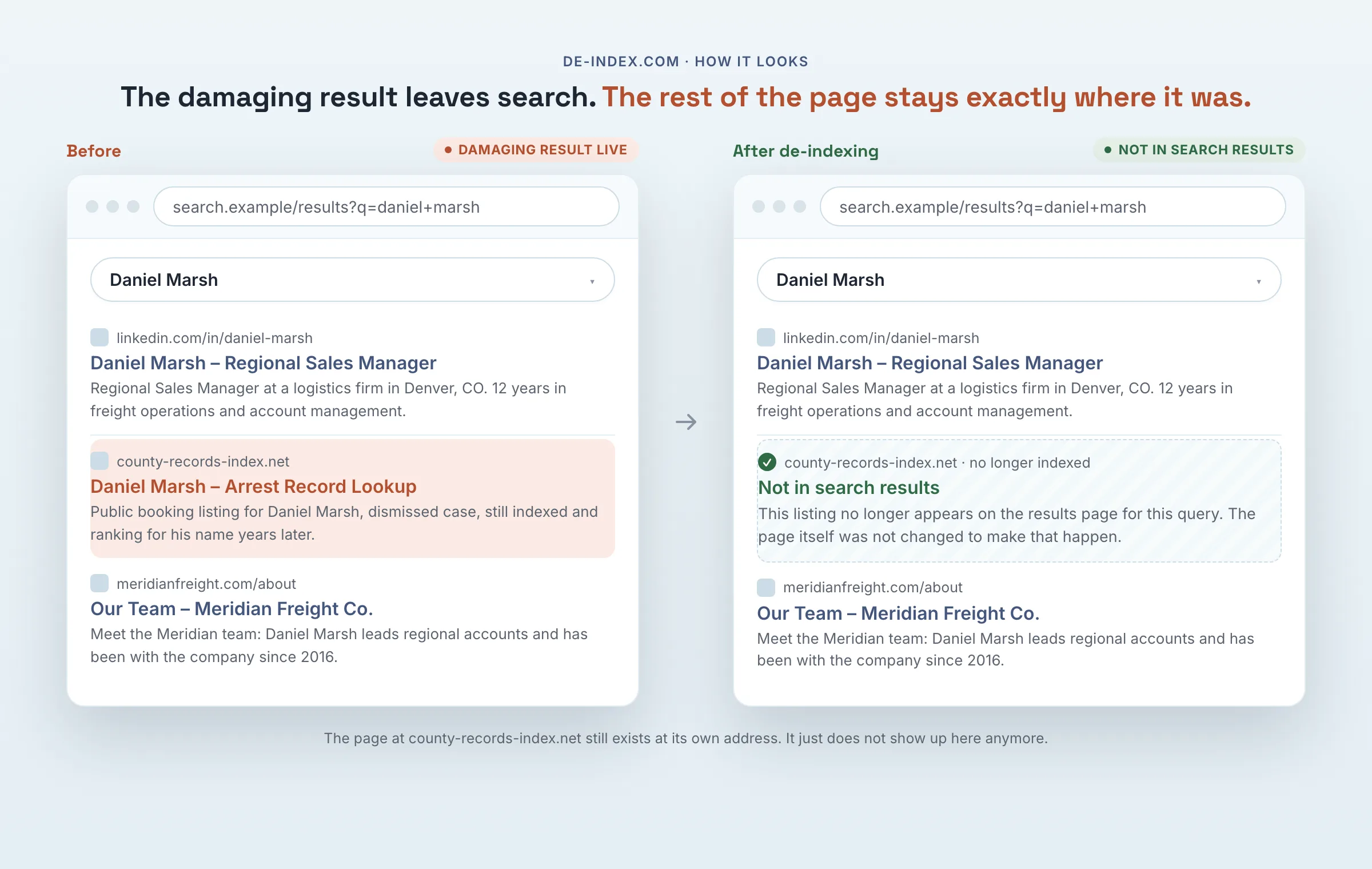Image resolution: width=1372 pixels, height=869 pixels.
Task: Open the Daniel Marsh dropdown in Before panel
Action: click(352, 280)
